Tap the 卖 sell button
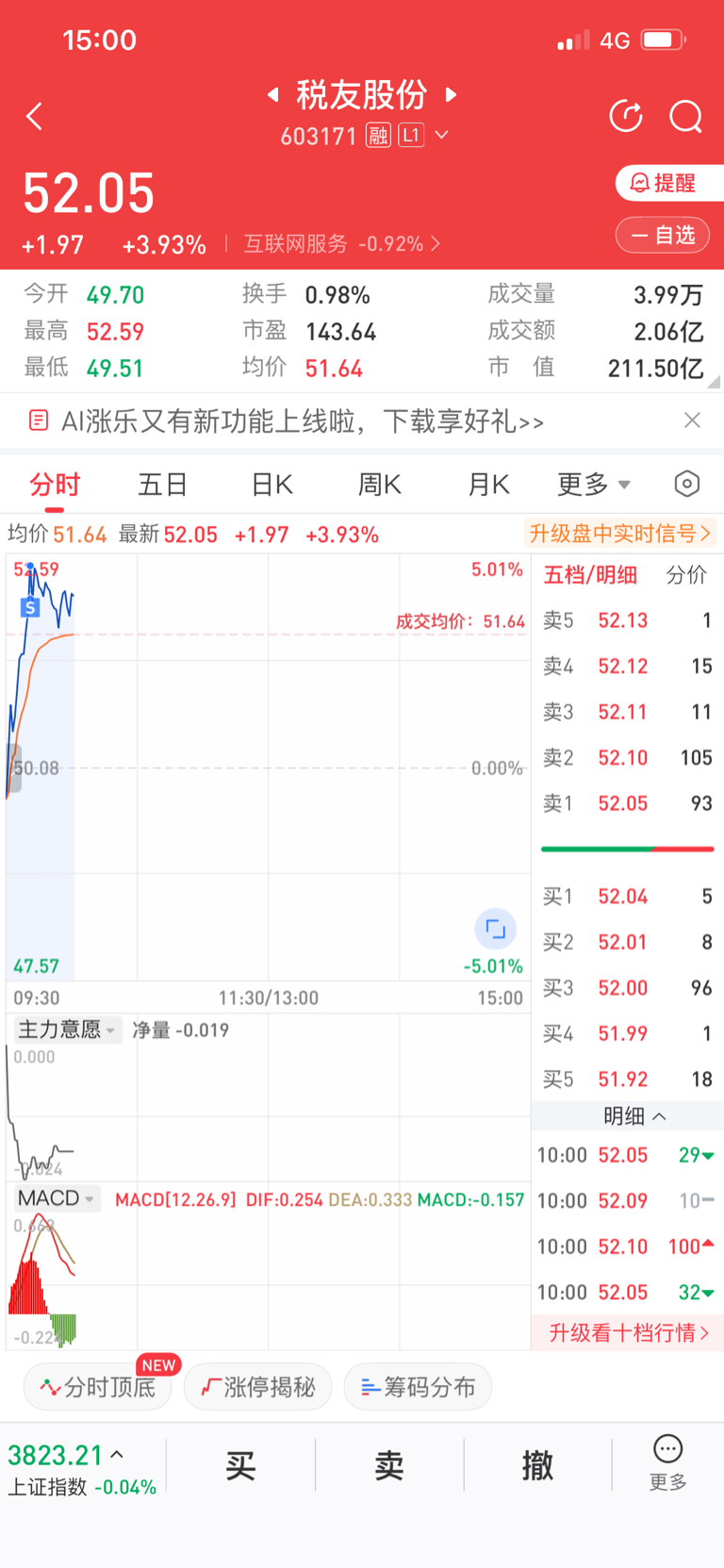Viewport: 724px width, 1568px height. point(389,1465)
